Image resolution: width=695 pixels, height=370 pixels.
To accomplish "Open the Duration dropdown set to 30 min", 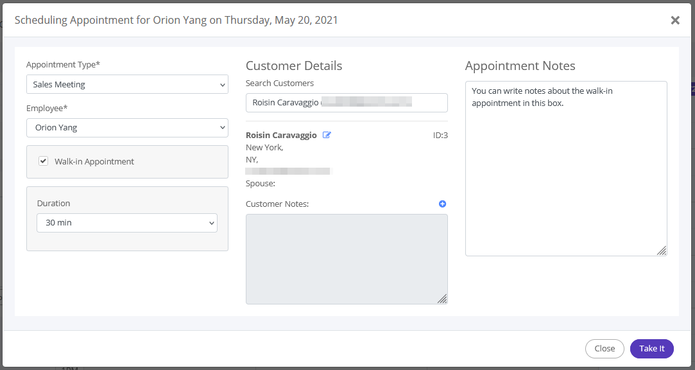I will pyautogui.click(x=127, y=223).
